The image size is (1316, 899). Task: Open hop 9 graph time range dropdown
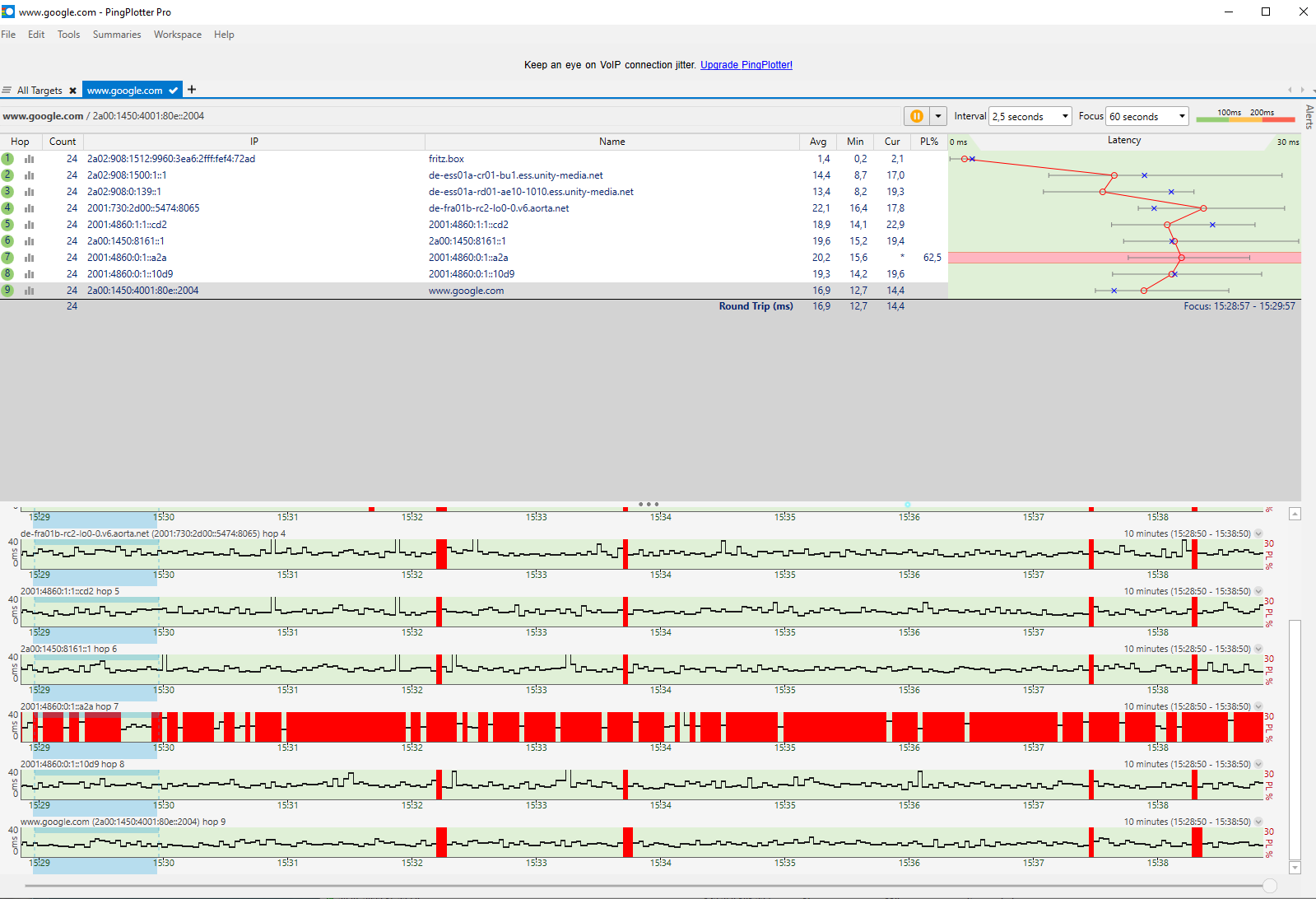[1258, 822]
